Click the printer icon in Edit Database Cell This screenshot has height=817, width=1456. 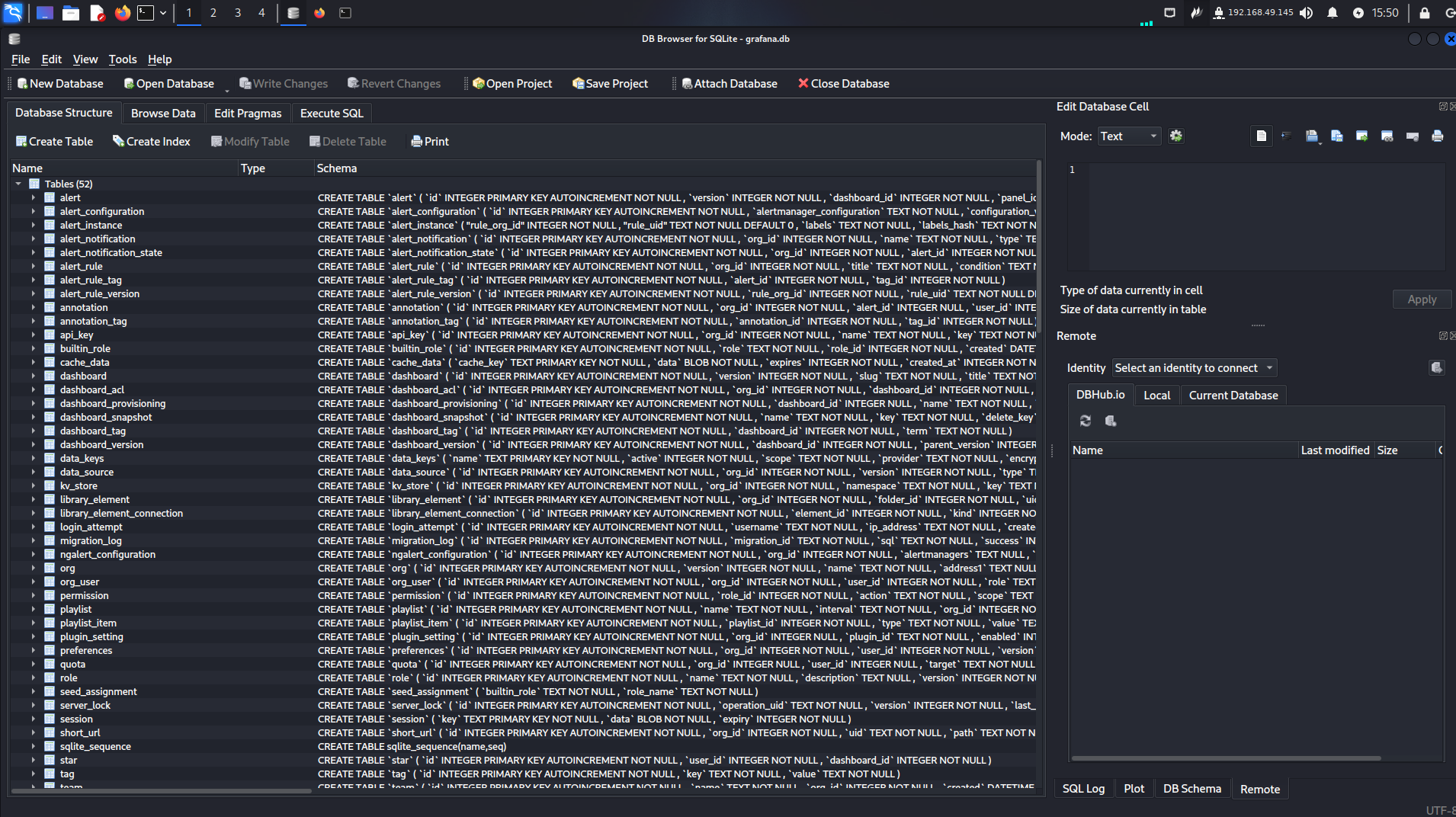[1438, 136]
